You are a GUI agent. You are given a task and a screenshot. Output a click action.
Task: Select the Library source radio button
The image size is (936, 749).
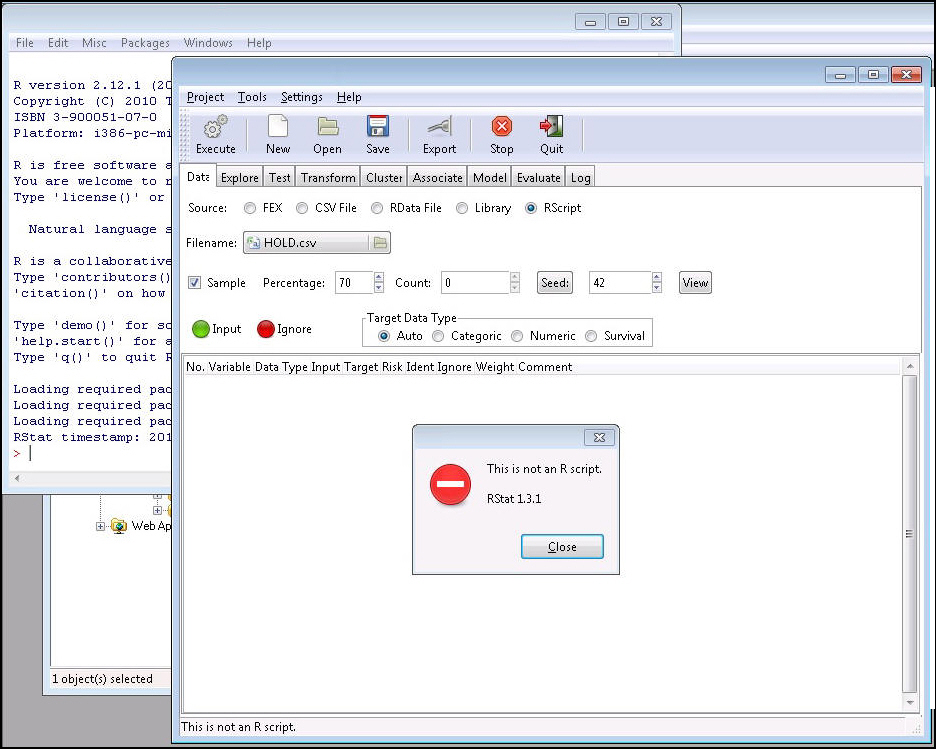tap(461, 208)
